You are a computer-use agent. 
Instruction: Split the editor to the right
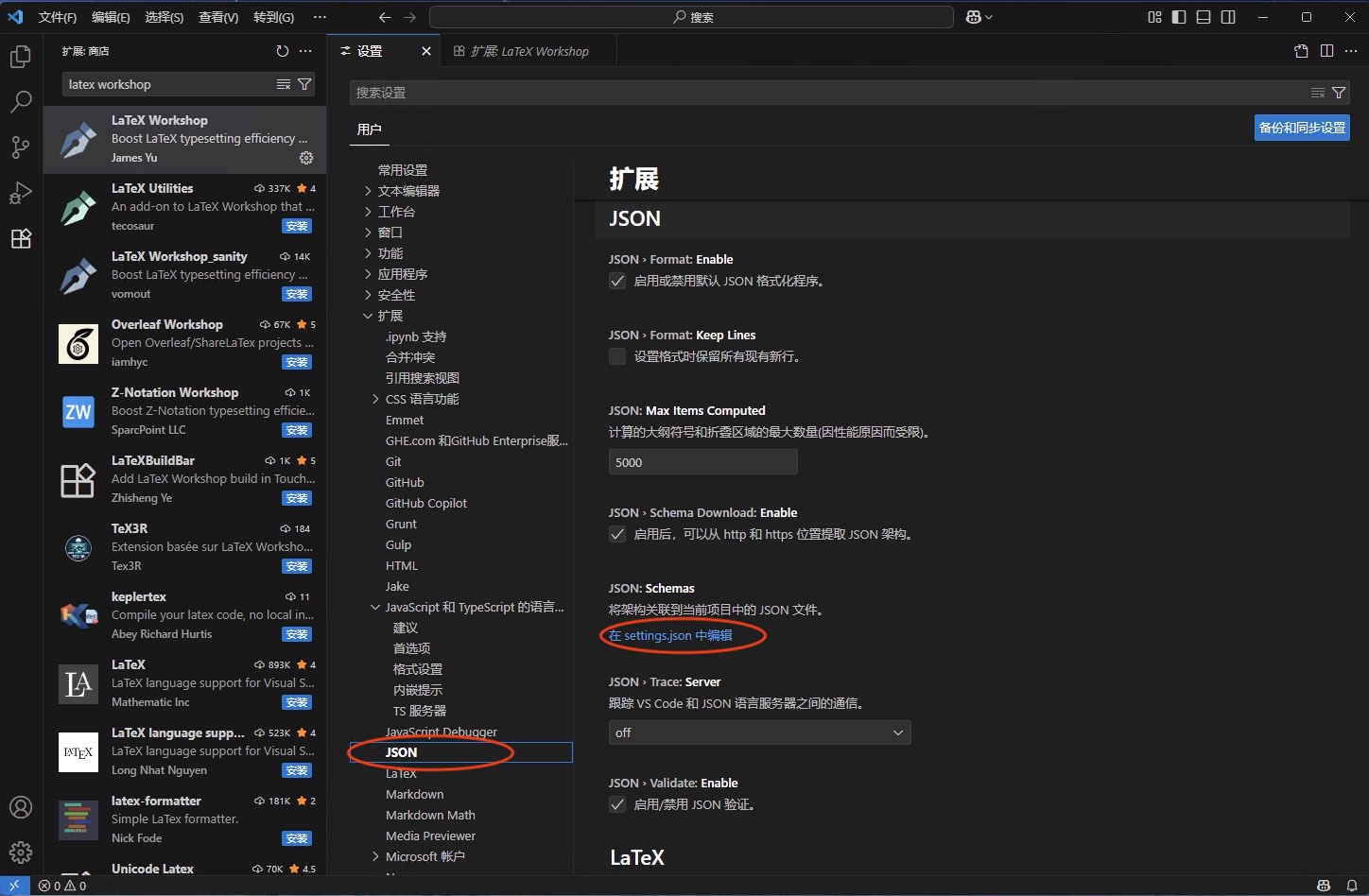[1327, 51]
